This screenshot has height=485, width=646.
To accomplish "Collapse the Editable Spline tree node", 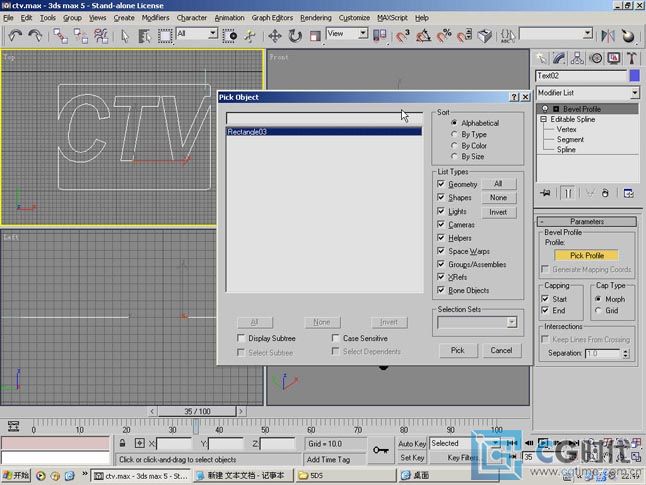I will tap(543, 119).
